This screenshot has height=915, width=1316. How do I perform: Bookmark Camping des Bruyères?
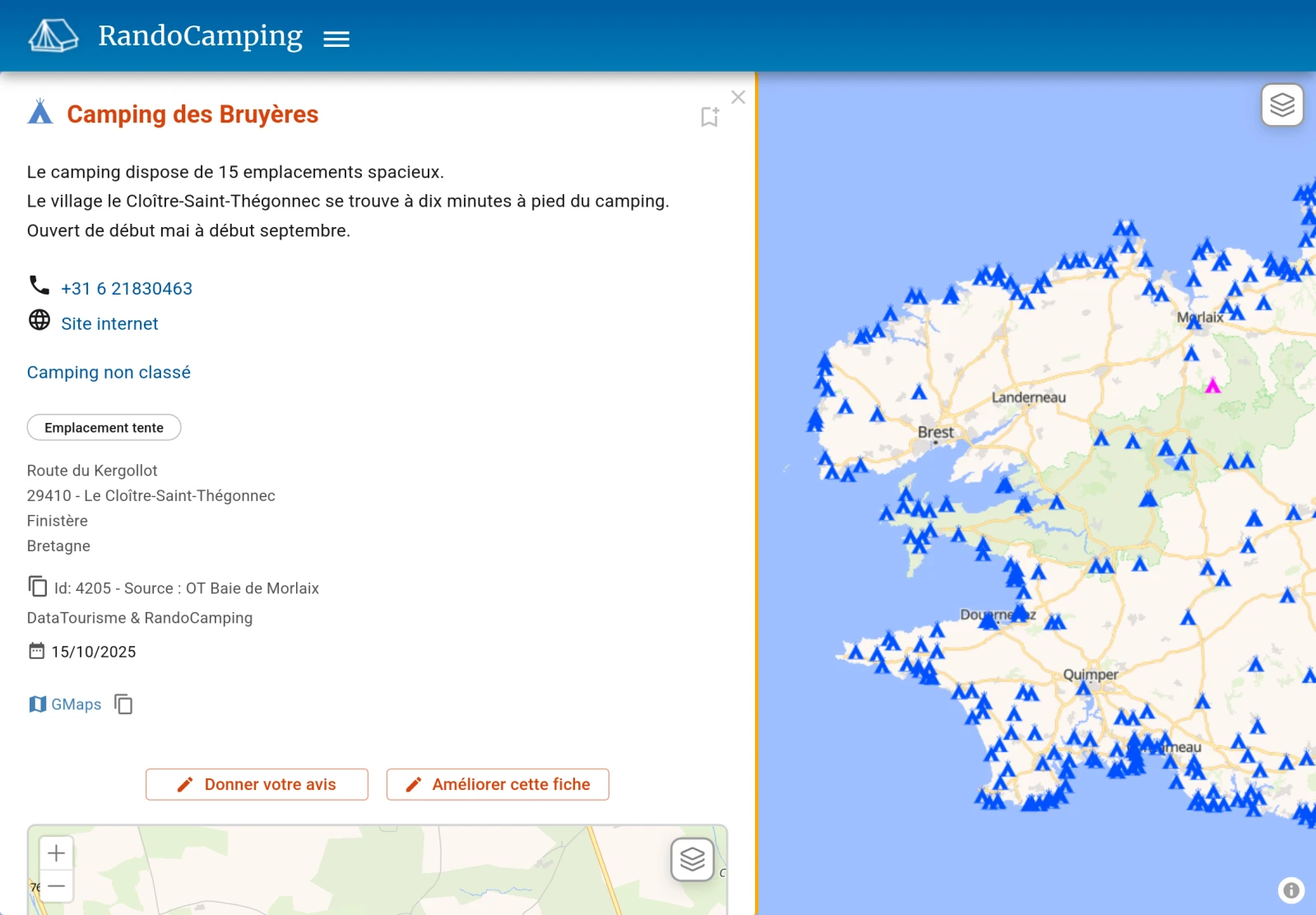(x=709, y=117)
